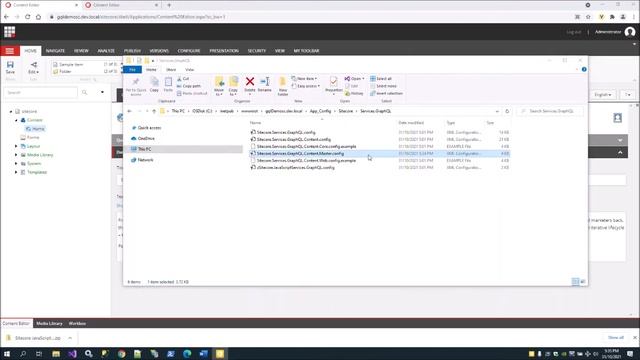
Task: Click the Explorer help question icon
Action: [584, 69]
